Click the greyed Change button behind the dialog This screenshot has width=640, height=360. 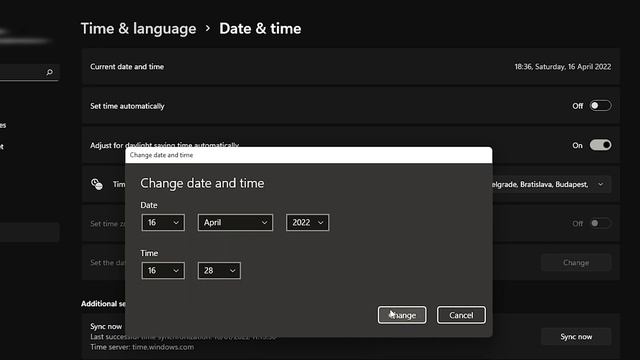(576, 262)
